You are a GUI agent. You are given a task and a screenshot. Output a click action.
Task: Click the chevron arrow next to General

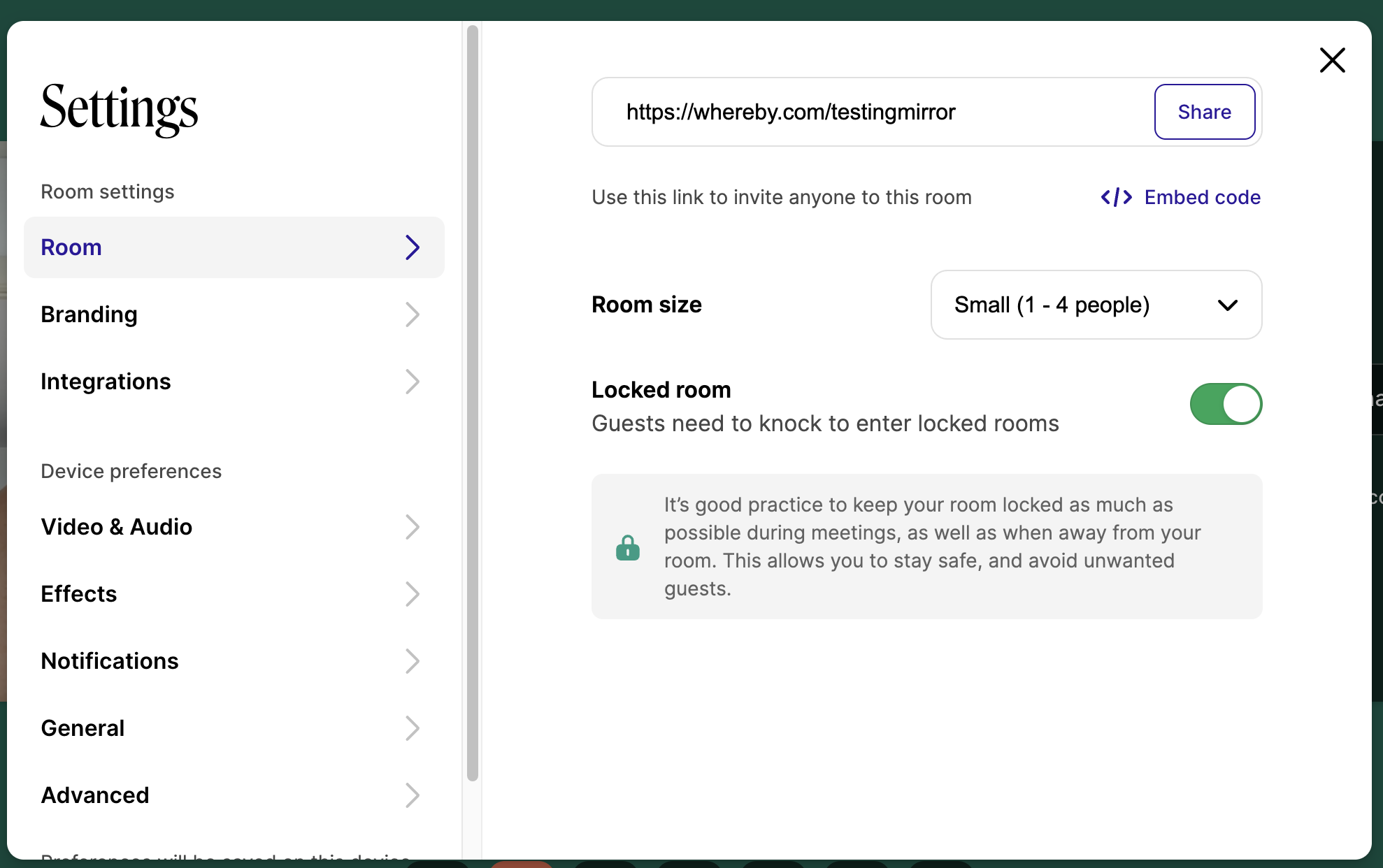413,728
